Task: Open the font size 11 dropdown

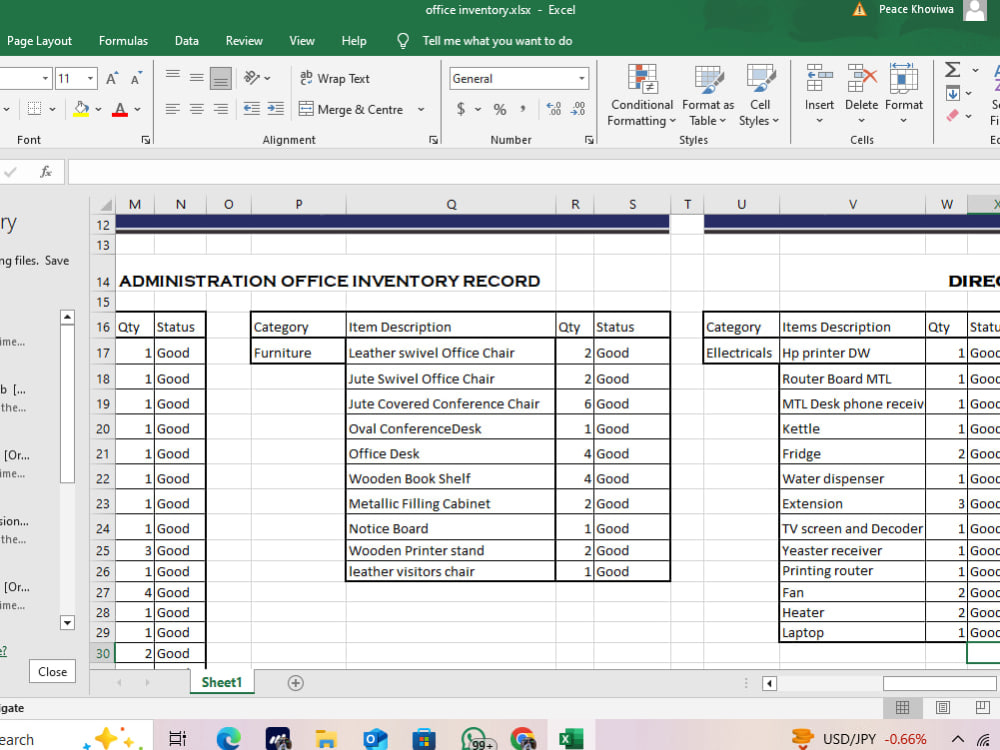Action: (x=91, y=78)
